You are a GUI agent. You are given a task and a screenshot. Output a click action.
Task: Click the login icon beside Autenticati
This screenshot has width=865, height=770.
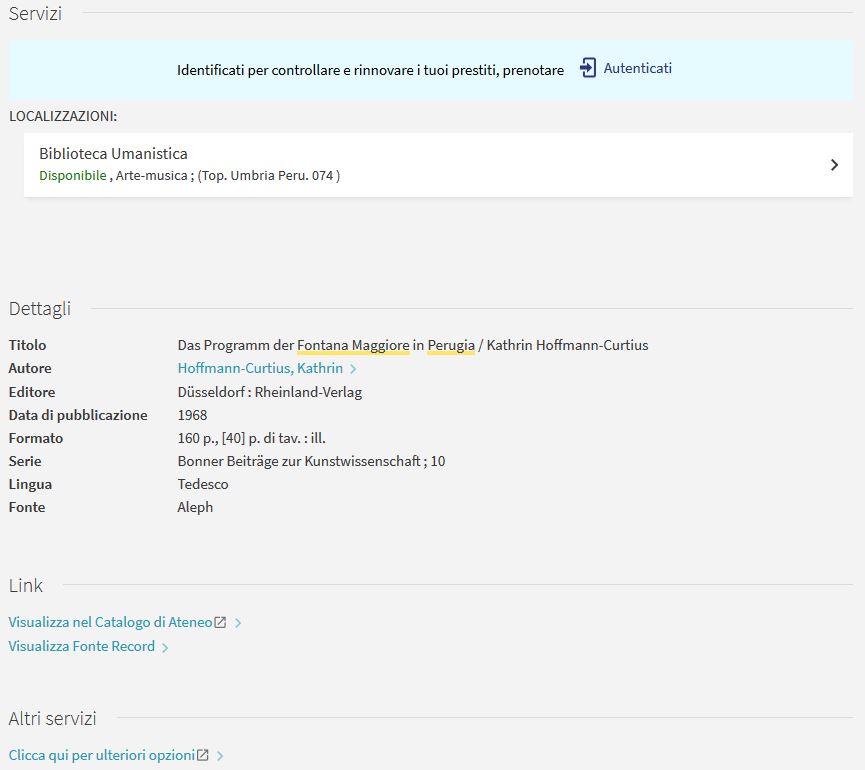588,68
